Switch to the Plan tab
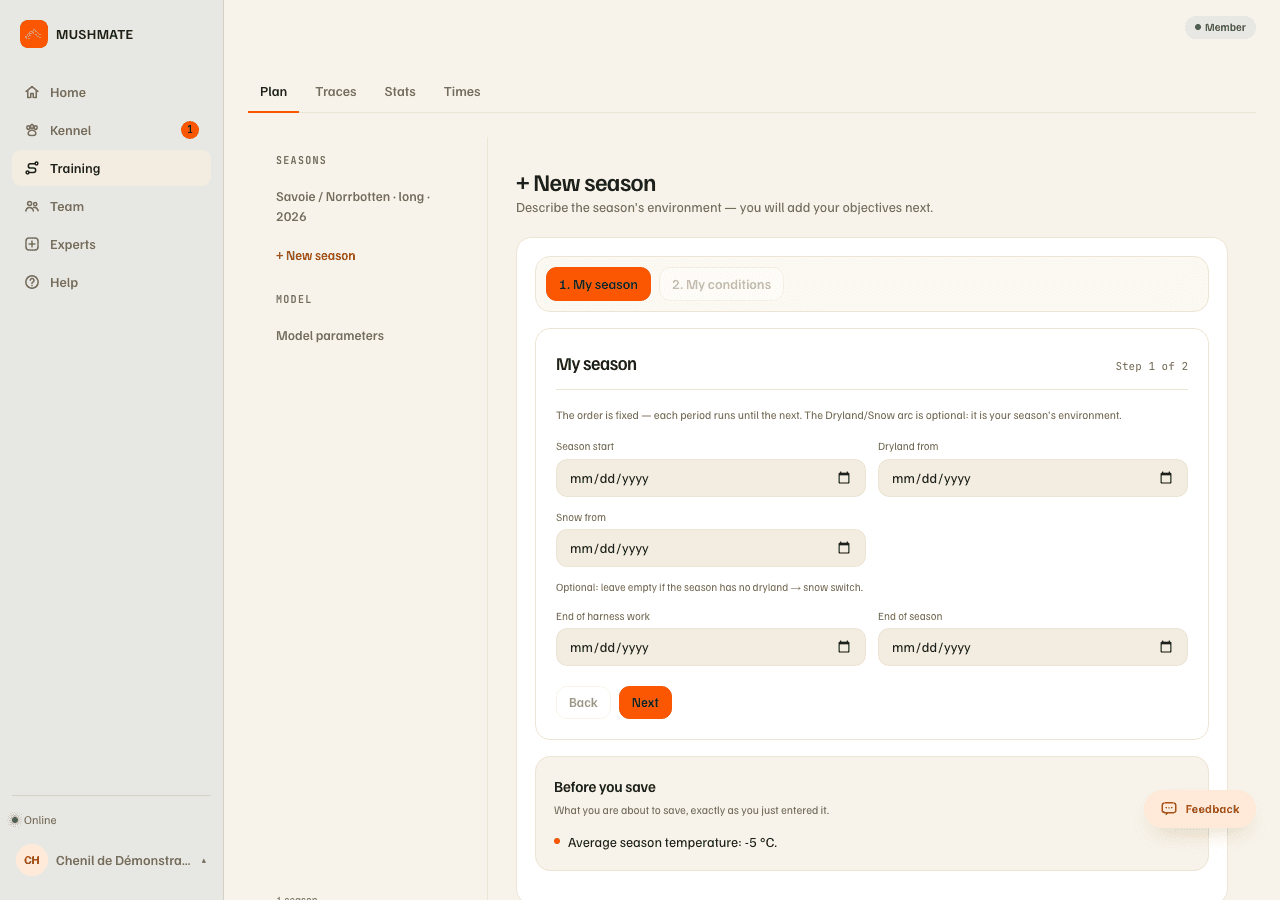This screenshot has width=1280, height=900. click(273, 92)
